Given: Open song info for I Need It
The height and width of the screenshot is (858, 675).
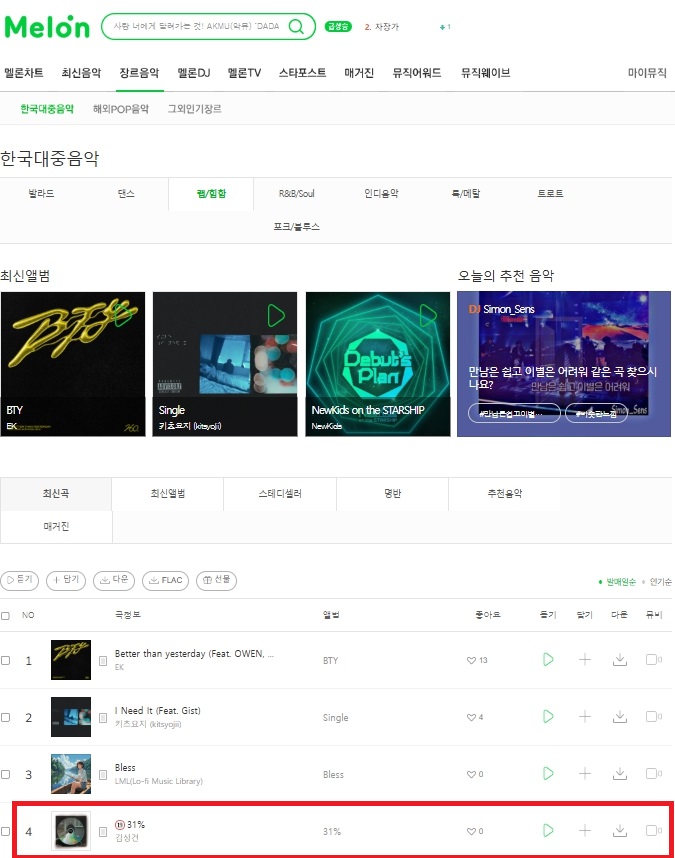Looking at the screenshot, I should (x=103, y=717).
